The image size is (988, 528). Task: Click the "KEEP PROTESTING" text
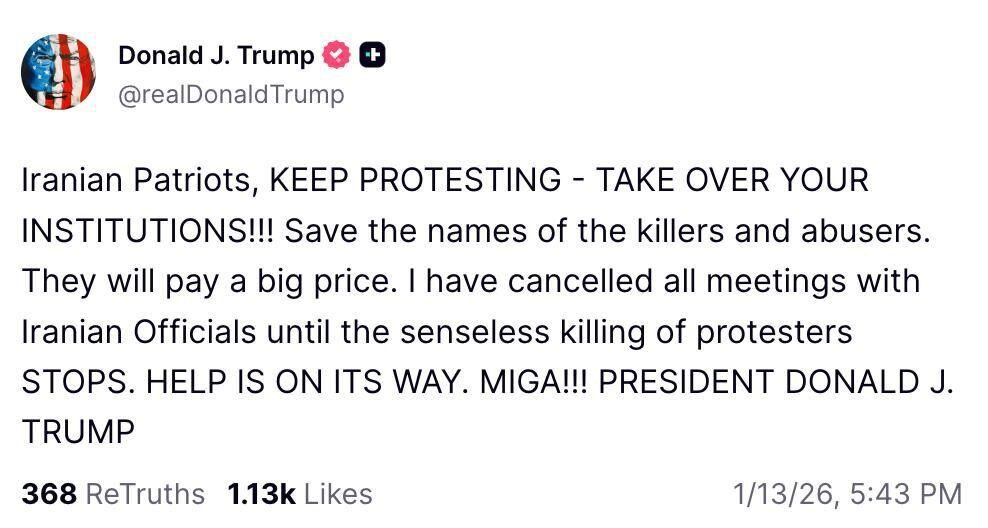pos(416,181)
